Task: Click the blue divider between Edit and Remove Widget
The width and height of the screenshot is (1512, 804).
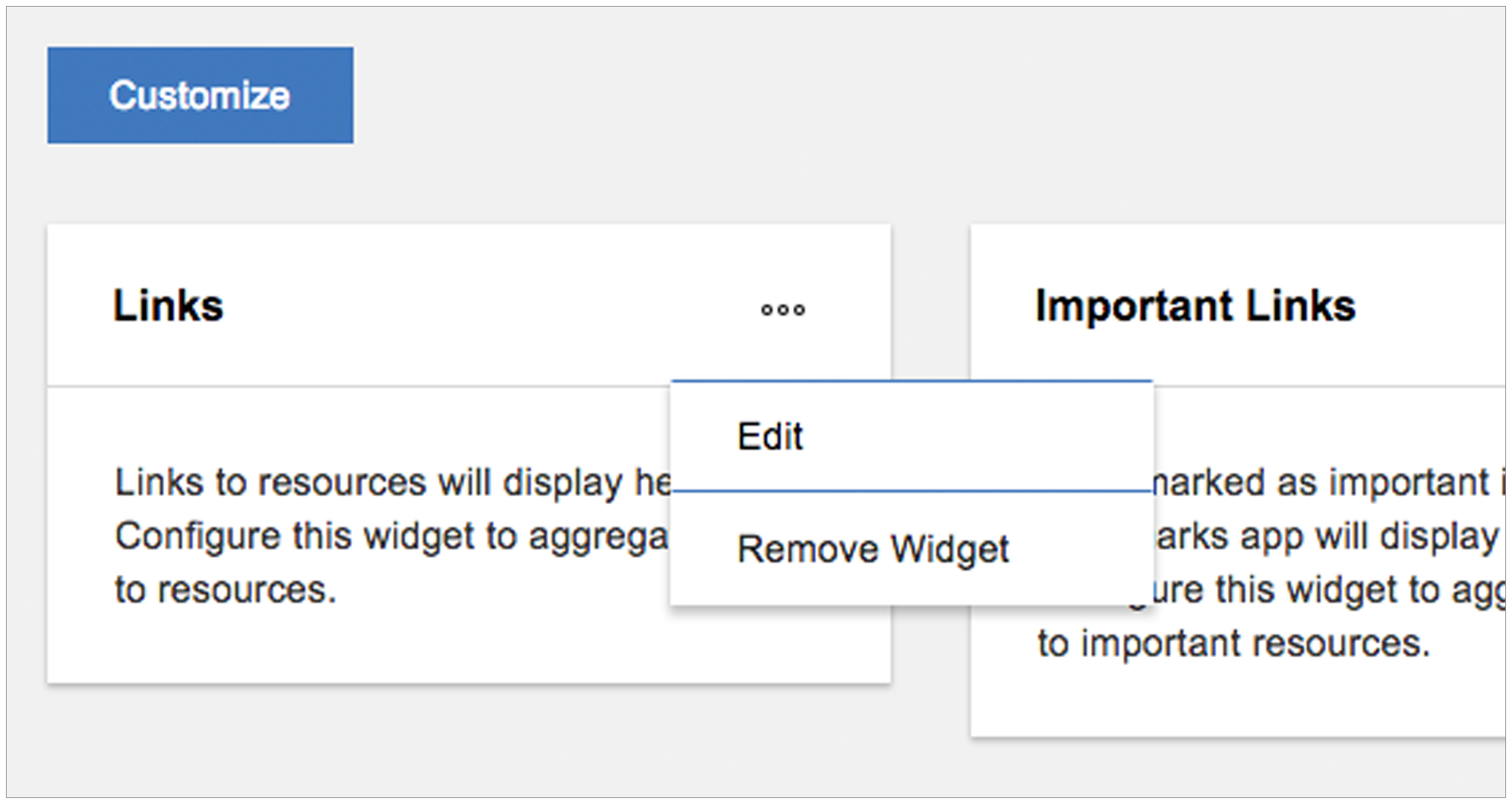Action: point(911,491)
